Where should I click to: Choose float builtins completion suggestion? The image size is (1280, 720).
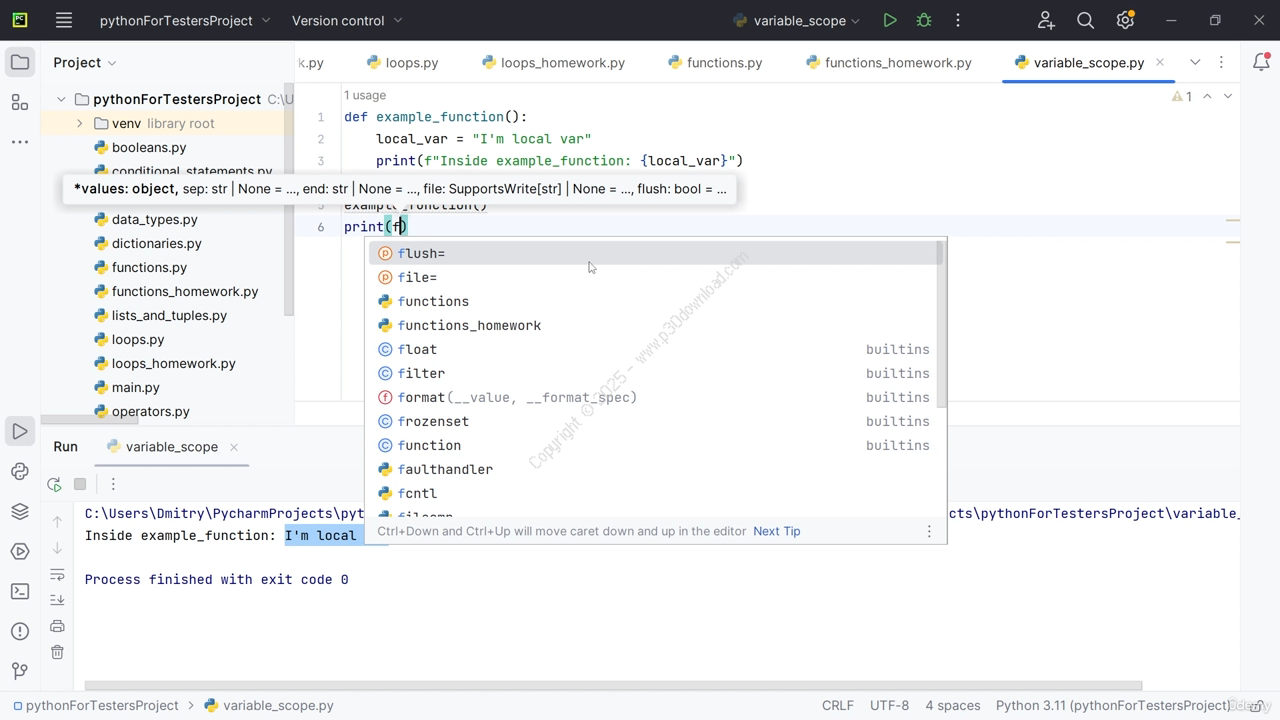655,349
